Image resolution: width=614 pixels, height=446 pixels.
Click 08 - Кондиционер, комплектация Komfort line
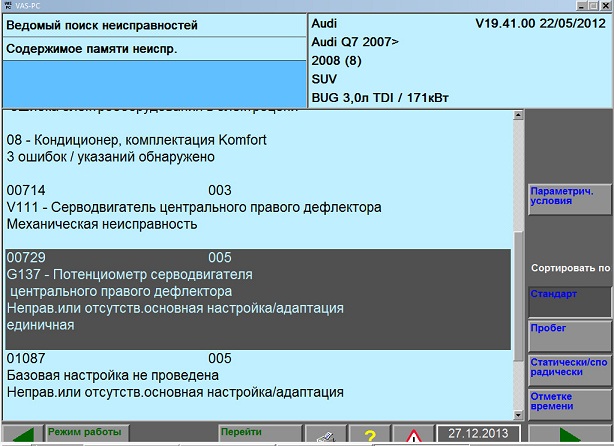point(137,140)
